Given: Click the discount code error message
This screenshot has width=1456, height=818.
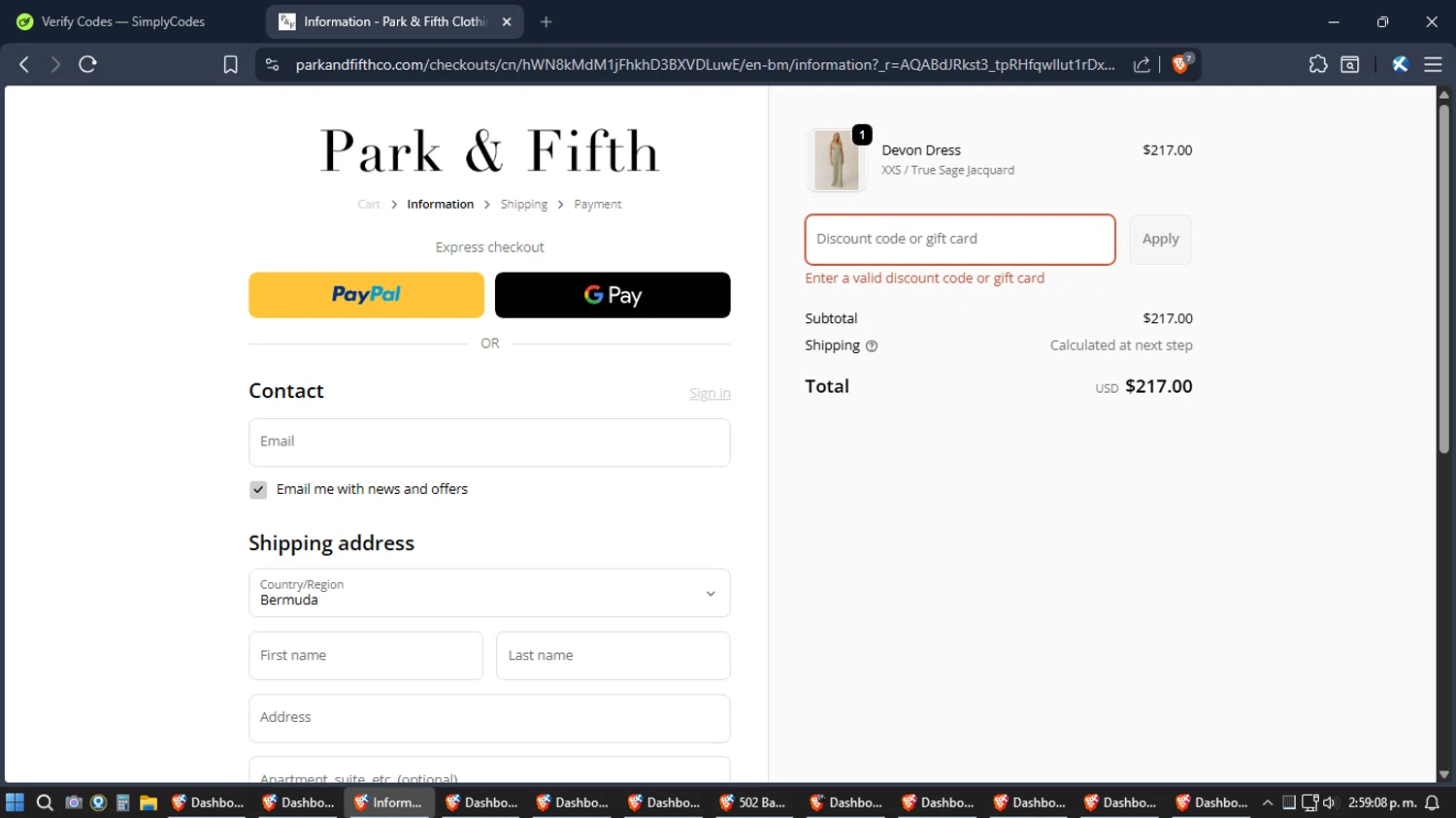Looking at the screenshot, I should tap(924, 278).
